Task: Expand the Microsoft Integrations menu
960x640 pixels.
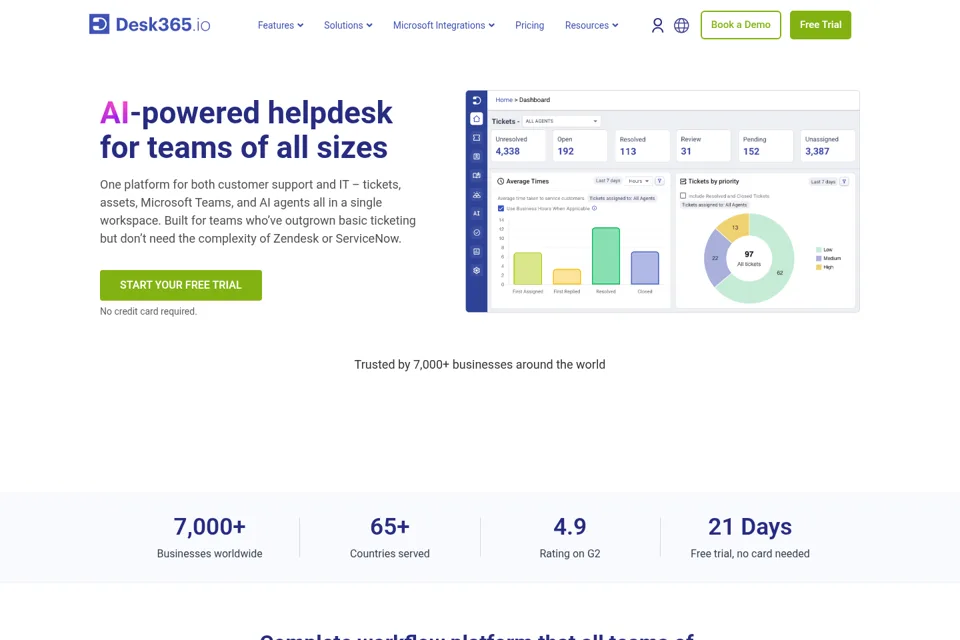Action: tap(444, 25)
